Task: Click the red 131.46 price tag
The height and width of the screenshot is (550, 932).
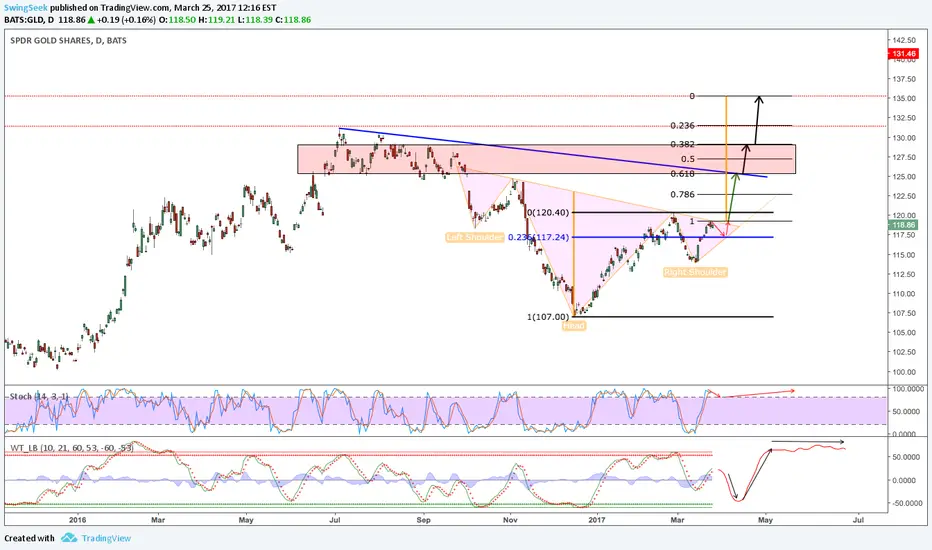Action: coord(903,54)
